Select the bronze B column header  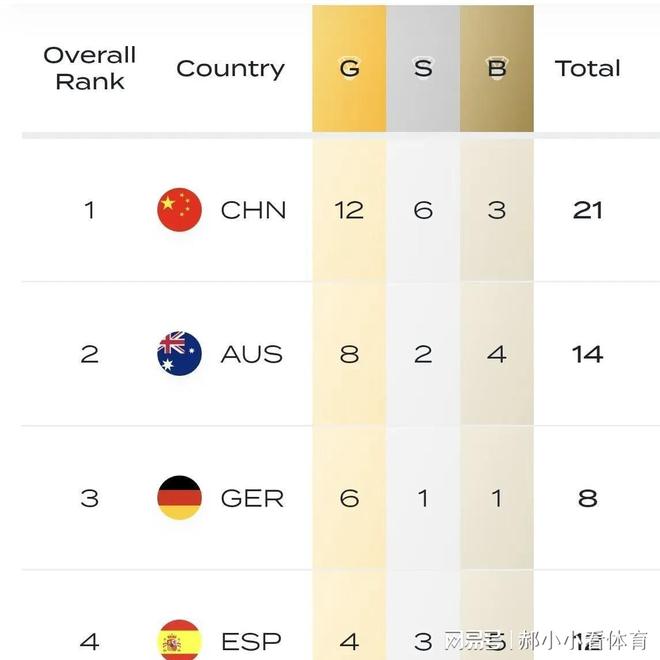click(497, 69)
